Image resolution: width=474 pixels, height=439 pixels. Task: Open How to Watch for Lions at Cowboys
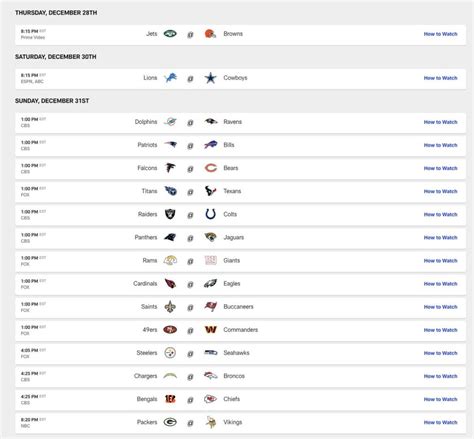(x=440, y=78)
